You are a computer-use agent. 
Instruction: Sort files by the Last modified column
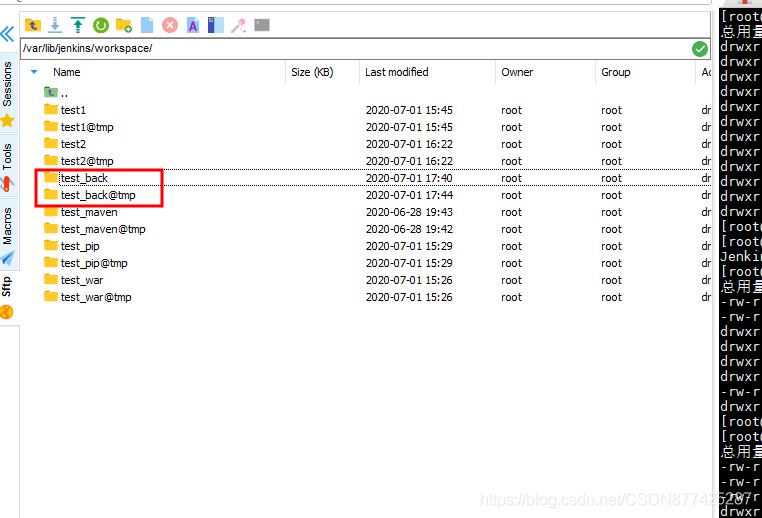point(396,72)
